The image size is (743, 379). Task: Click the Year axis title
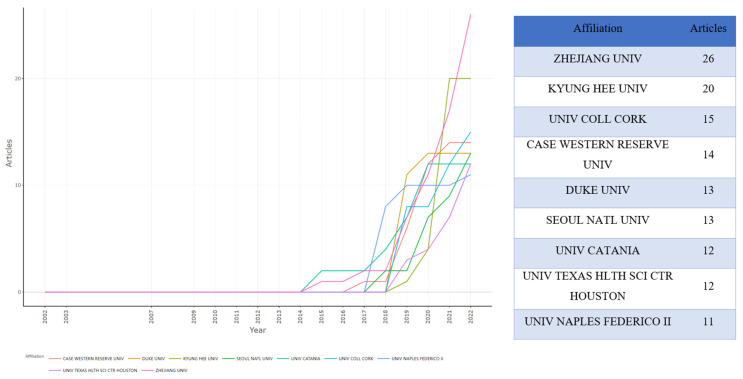coord(257,330)
